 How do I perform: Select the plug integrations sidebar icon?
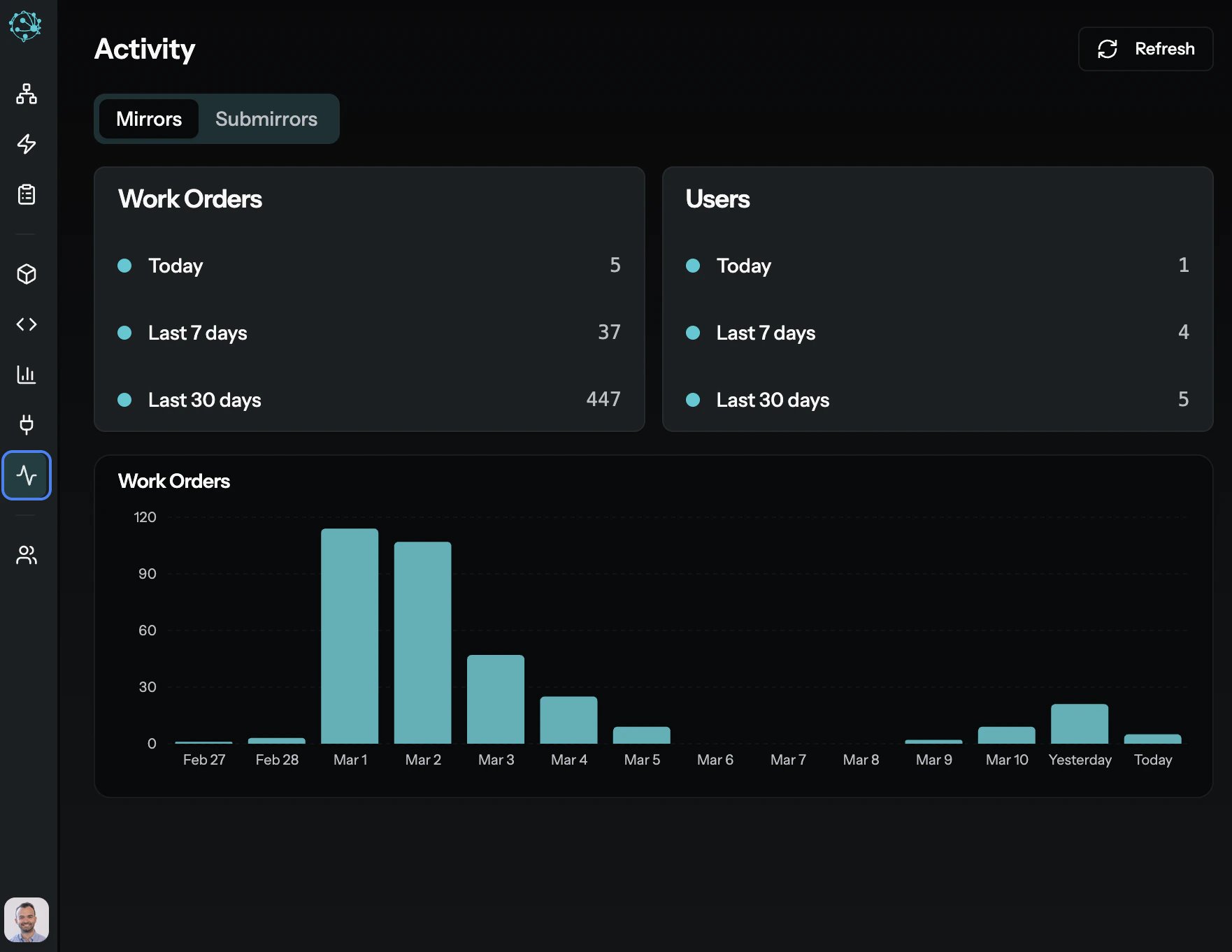[x=27, y=425]
